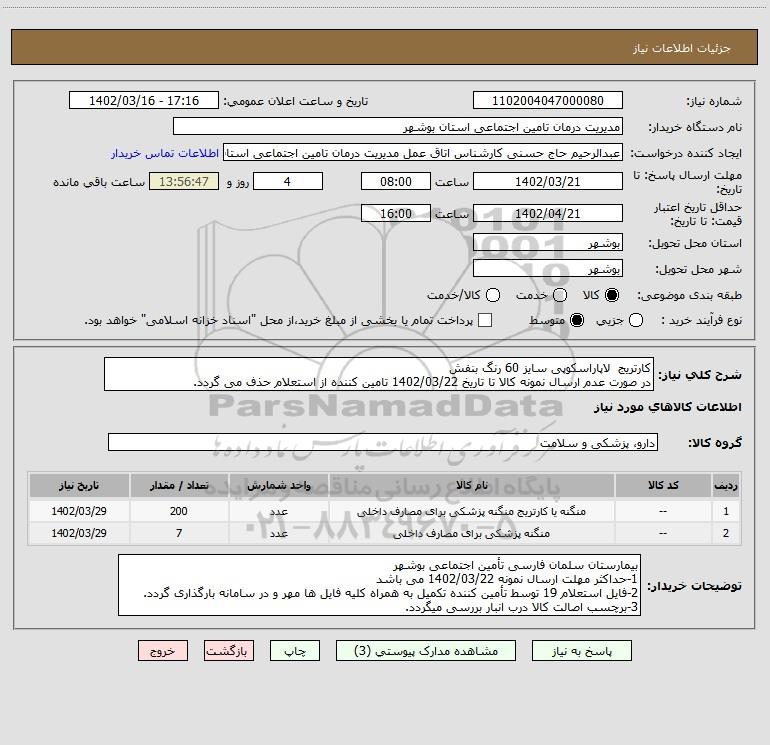Viewport: 770px width, 745px height.
Task: Click the چاپ print button
Action: pos(295,651)
